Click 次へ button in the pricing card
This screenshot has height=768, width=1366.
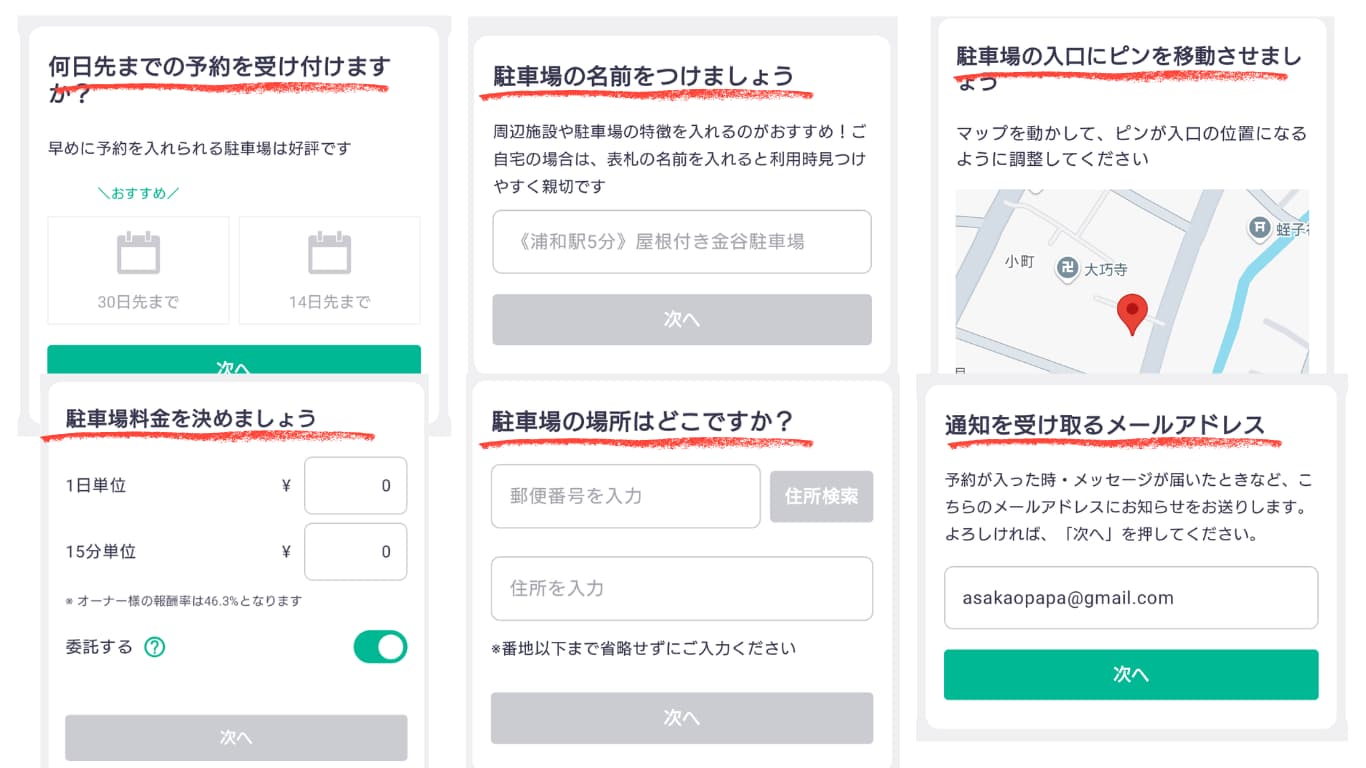(x=236, y=738)
